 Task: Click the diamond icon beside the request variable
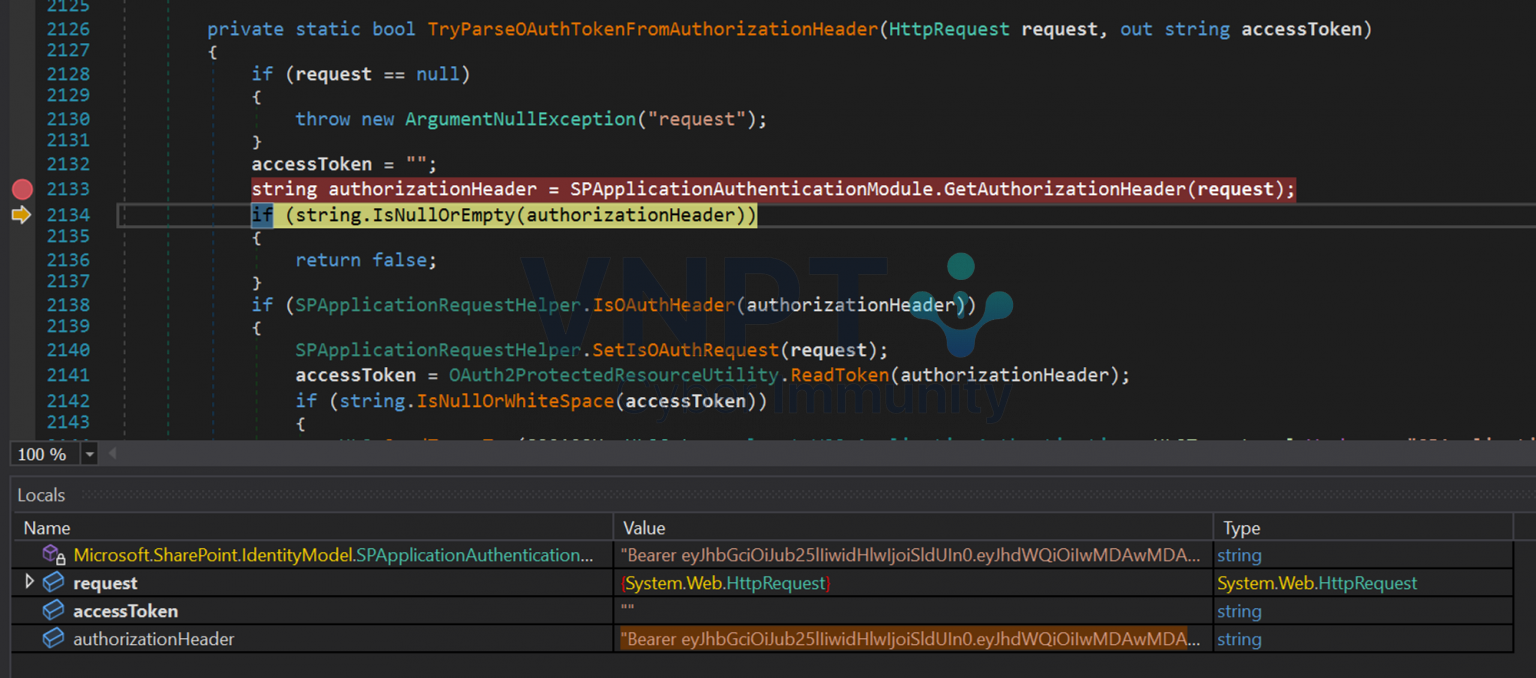pyautogui.click(x=53, y=582)
